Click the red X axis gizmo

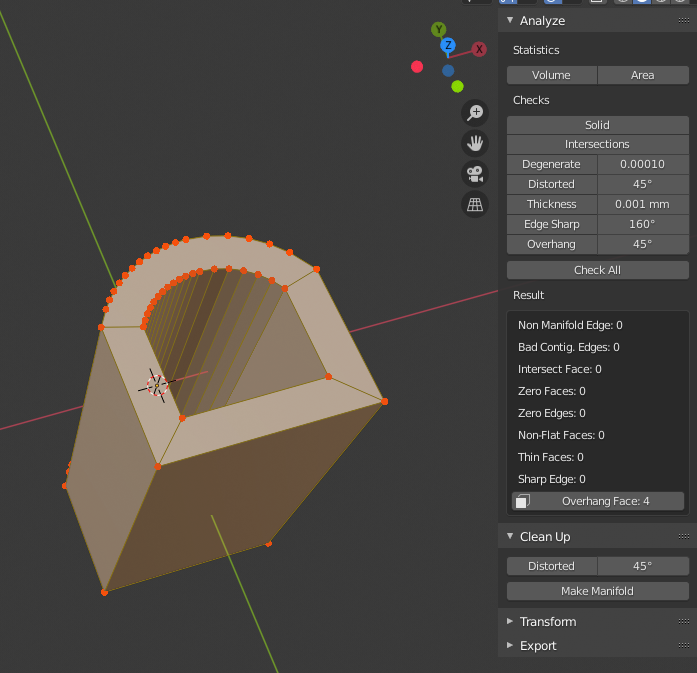point(479,49)
